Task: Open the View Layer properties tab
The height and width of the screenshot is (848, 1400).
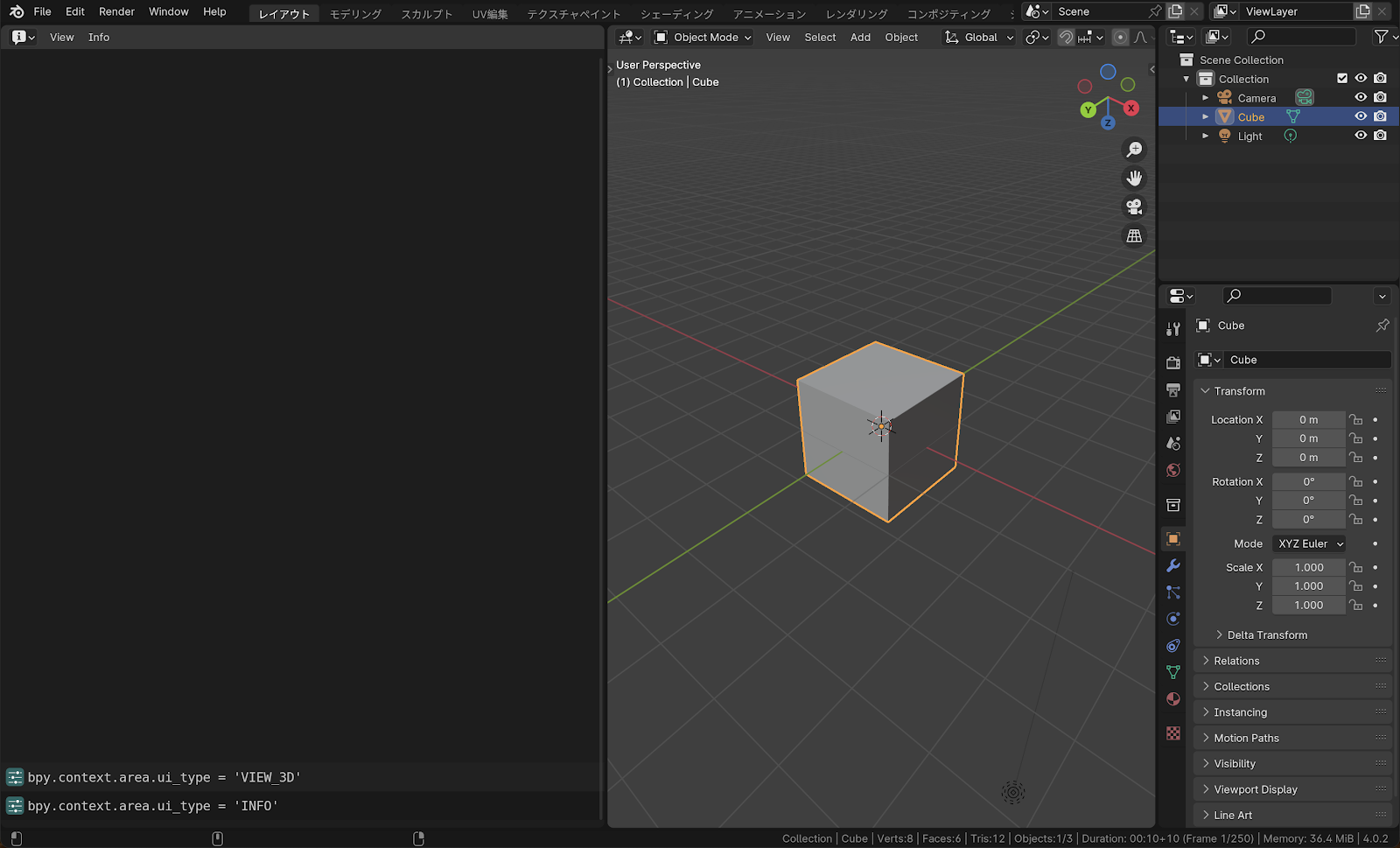Action: 1173,417
